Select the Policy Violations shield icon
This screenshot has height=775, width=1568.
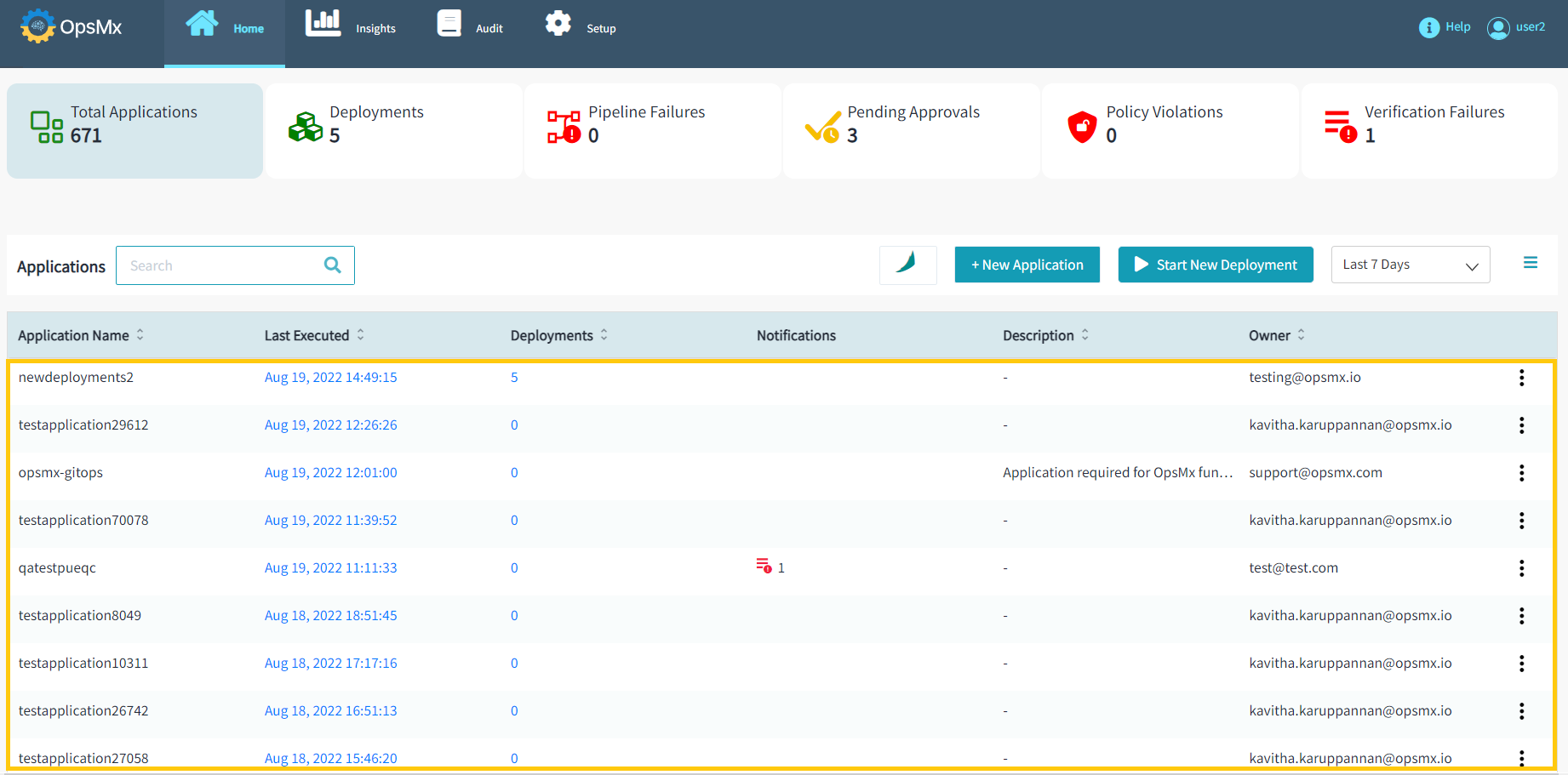click(1082, 127)
